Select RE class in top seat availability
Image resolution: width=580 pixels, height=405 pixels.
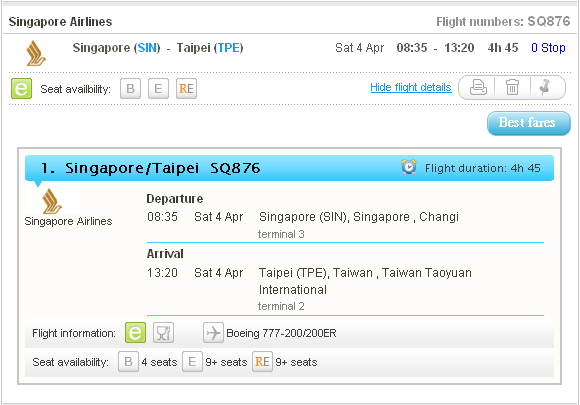coord(186,89)
